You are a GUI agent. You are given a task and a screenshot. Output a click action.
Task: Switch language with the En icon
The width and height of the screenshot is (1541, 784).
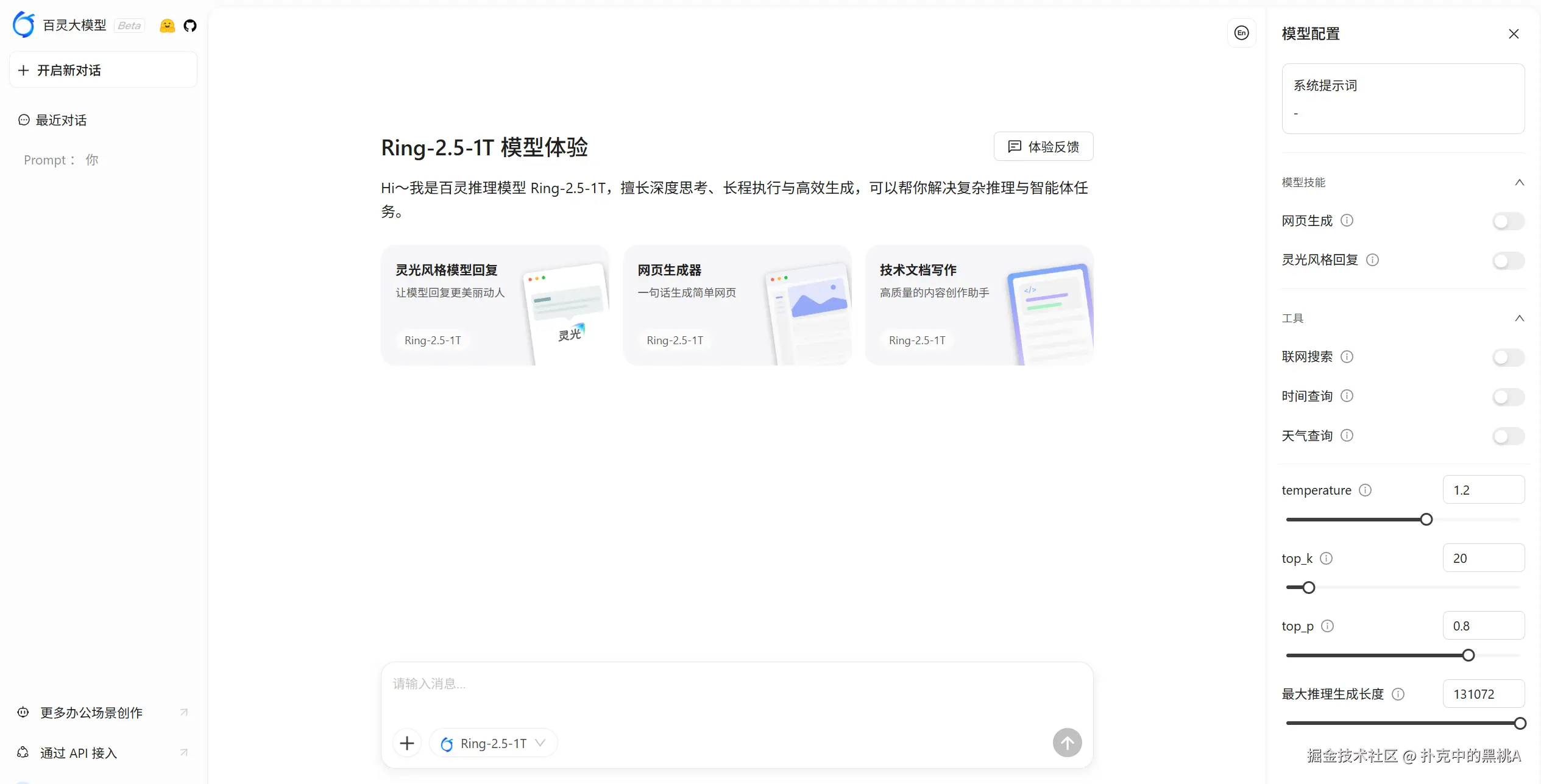coord(1241,33)
